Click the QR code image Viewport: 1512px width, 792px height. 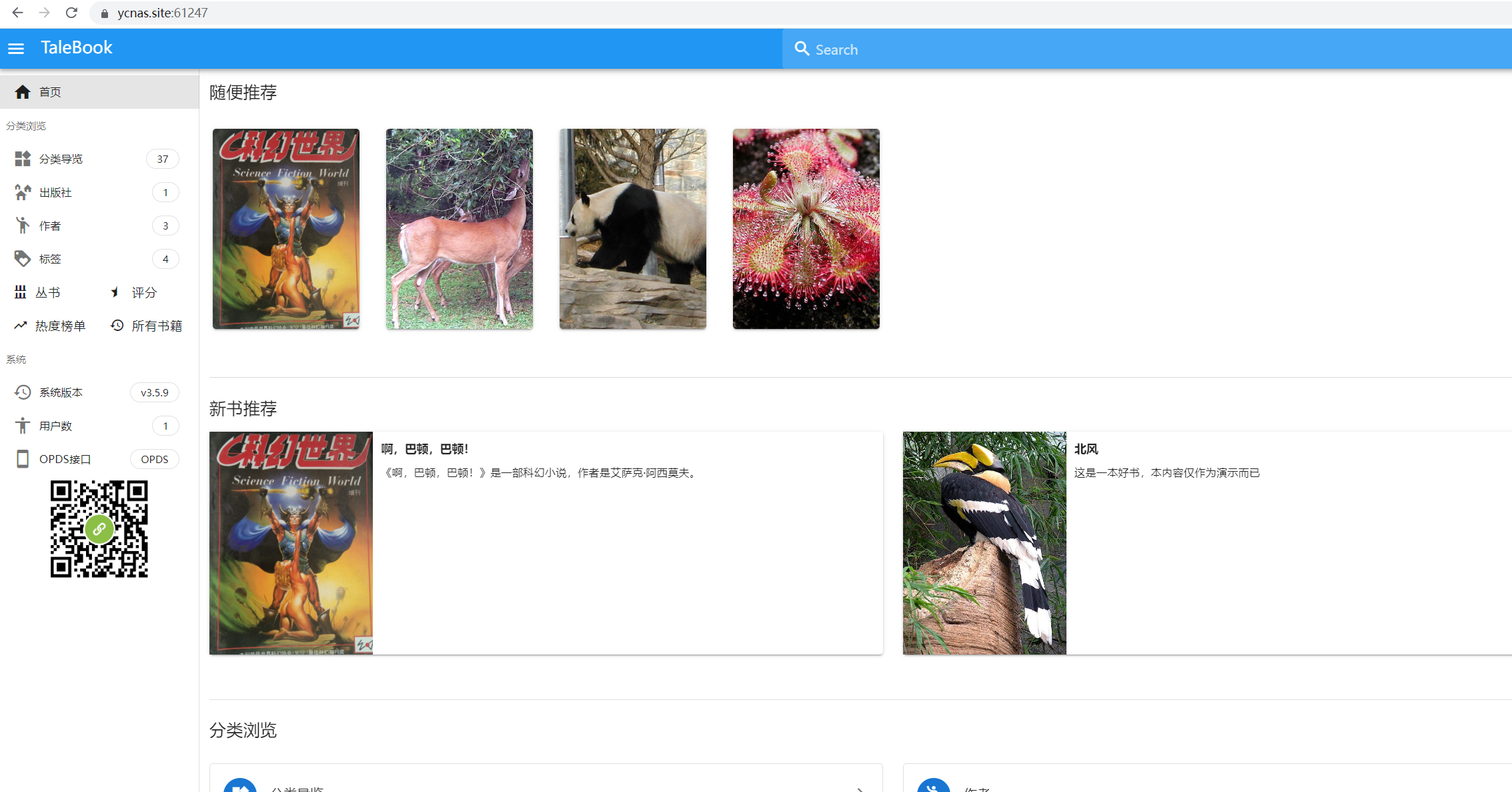99,529
